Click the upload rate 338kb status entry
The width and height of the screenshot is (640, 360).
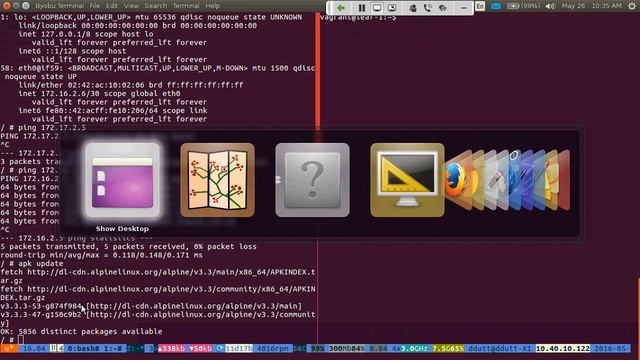pos(171,349)
